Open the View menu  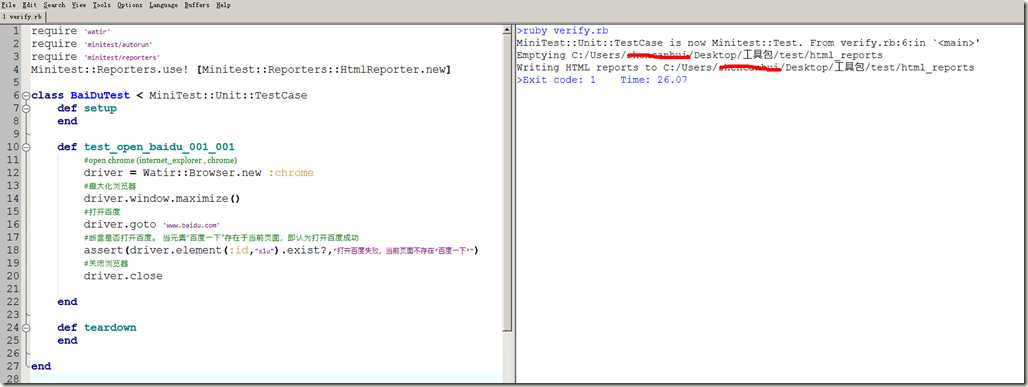(79, 5)
